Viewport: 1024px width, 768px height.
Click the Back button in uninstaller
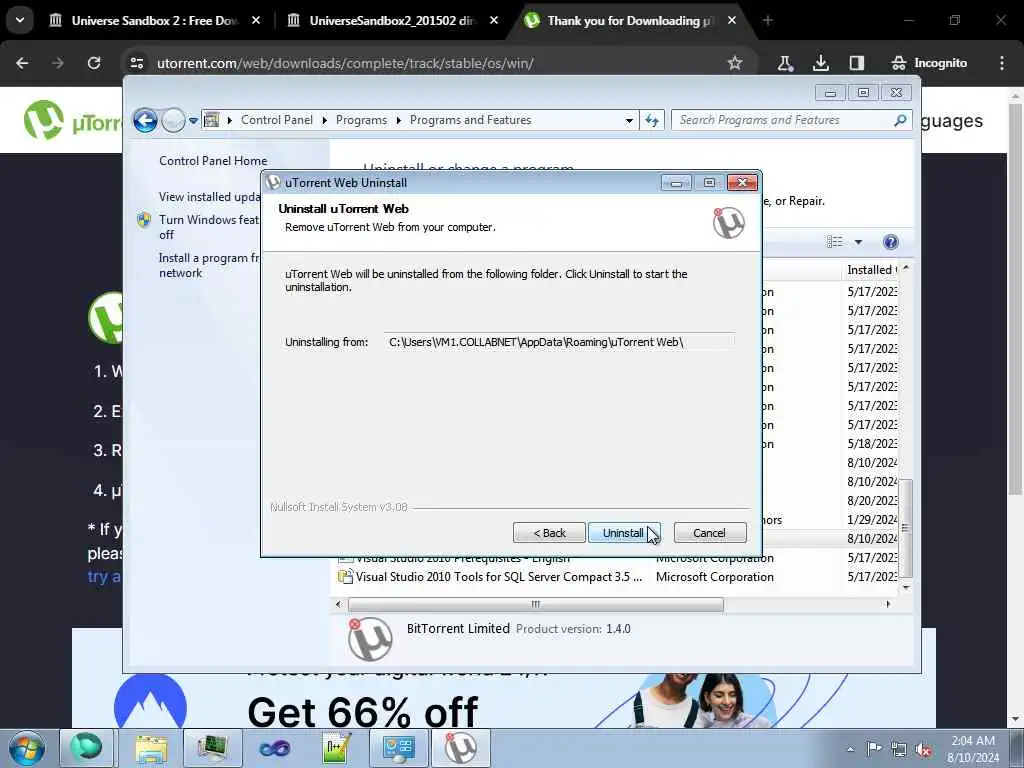pos(549,533)
